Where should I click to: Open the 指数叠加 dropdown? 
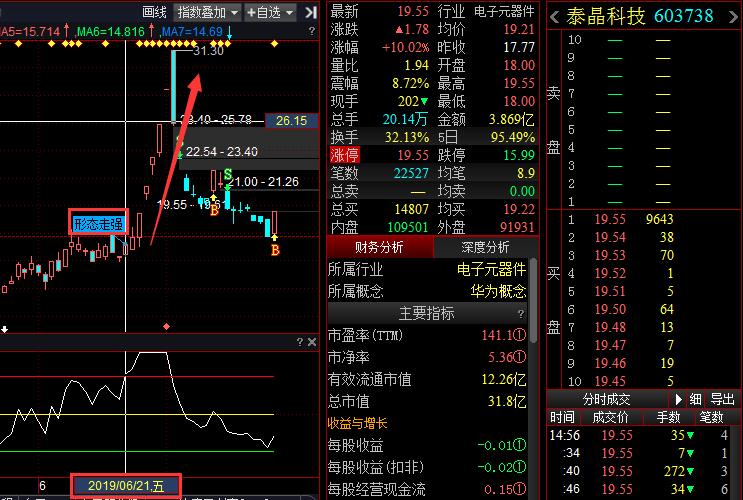[208, 12]
